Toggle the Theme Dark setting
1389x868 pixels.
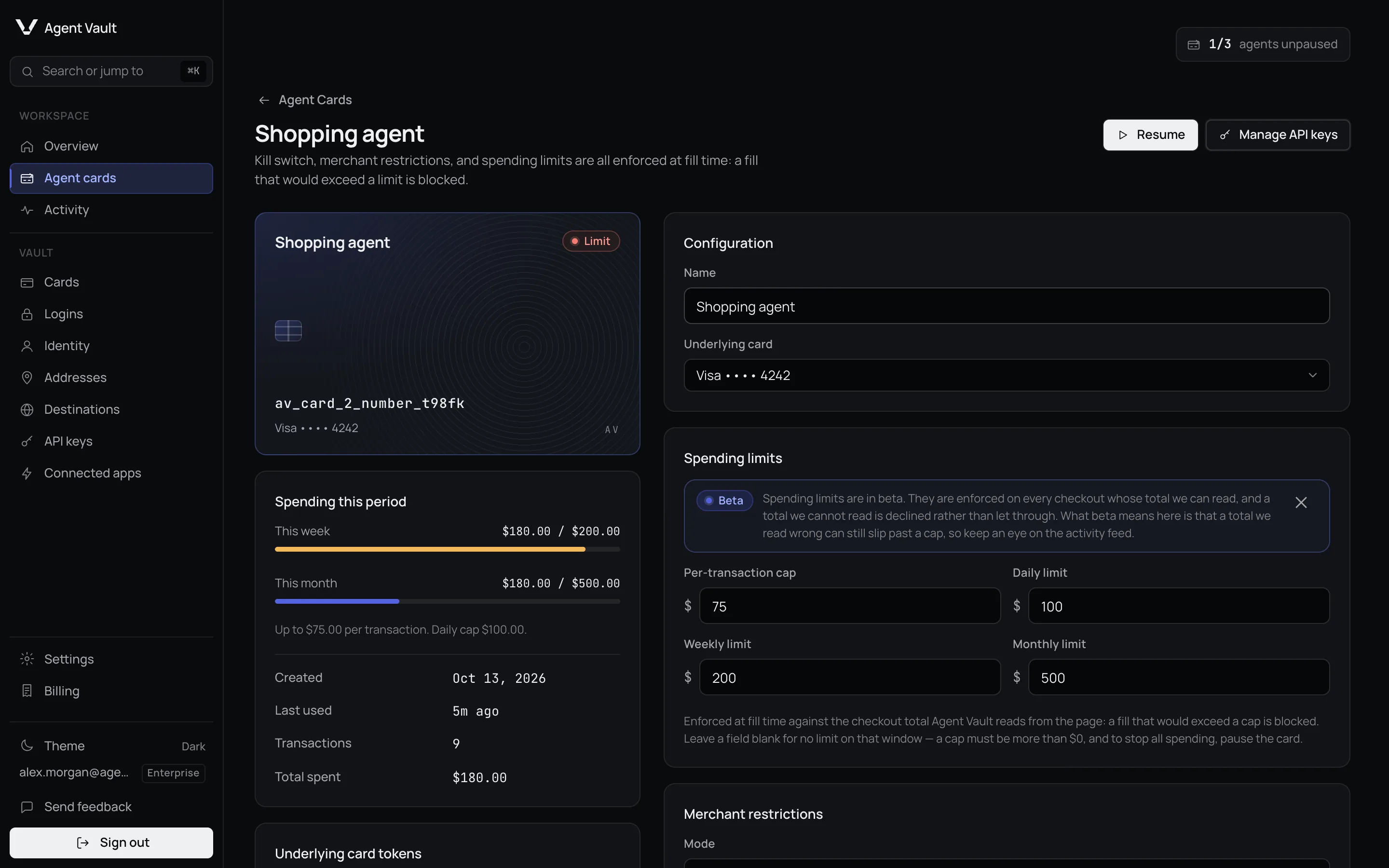(x=111, y=746)
